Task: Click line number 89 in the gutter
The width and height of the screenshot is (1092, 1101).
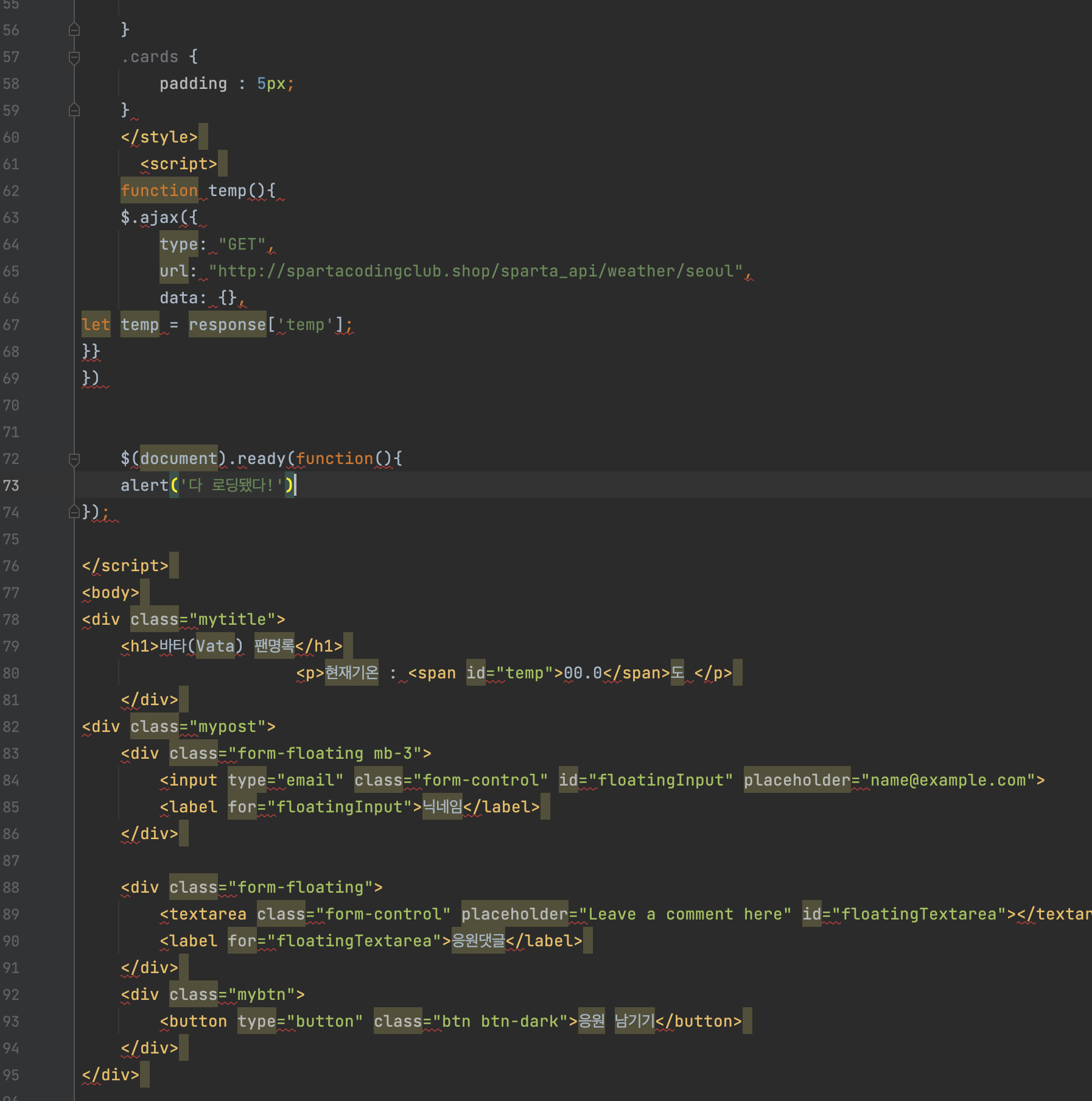Action: coord(11,914)
